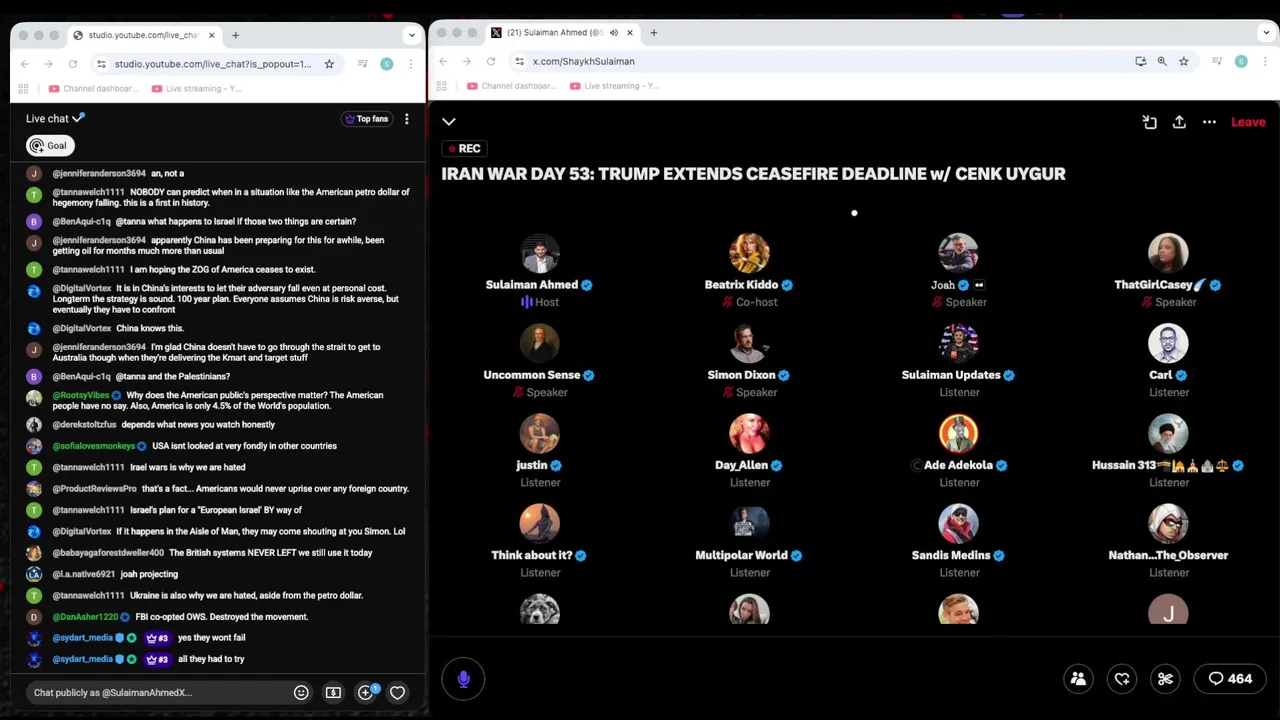Open a new tab in the X window
Image resolution: width=1280 pixels, height=720 pixels.
pos(654,33)
